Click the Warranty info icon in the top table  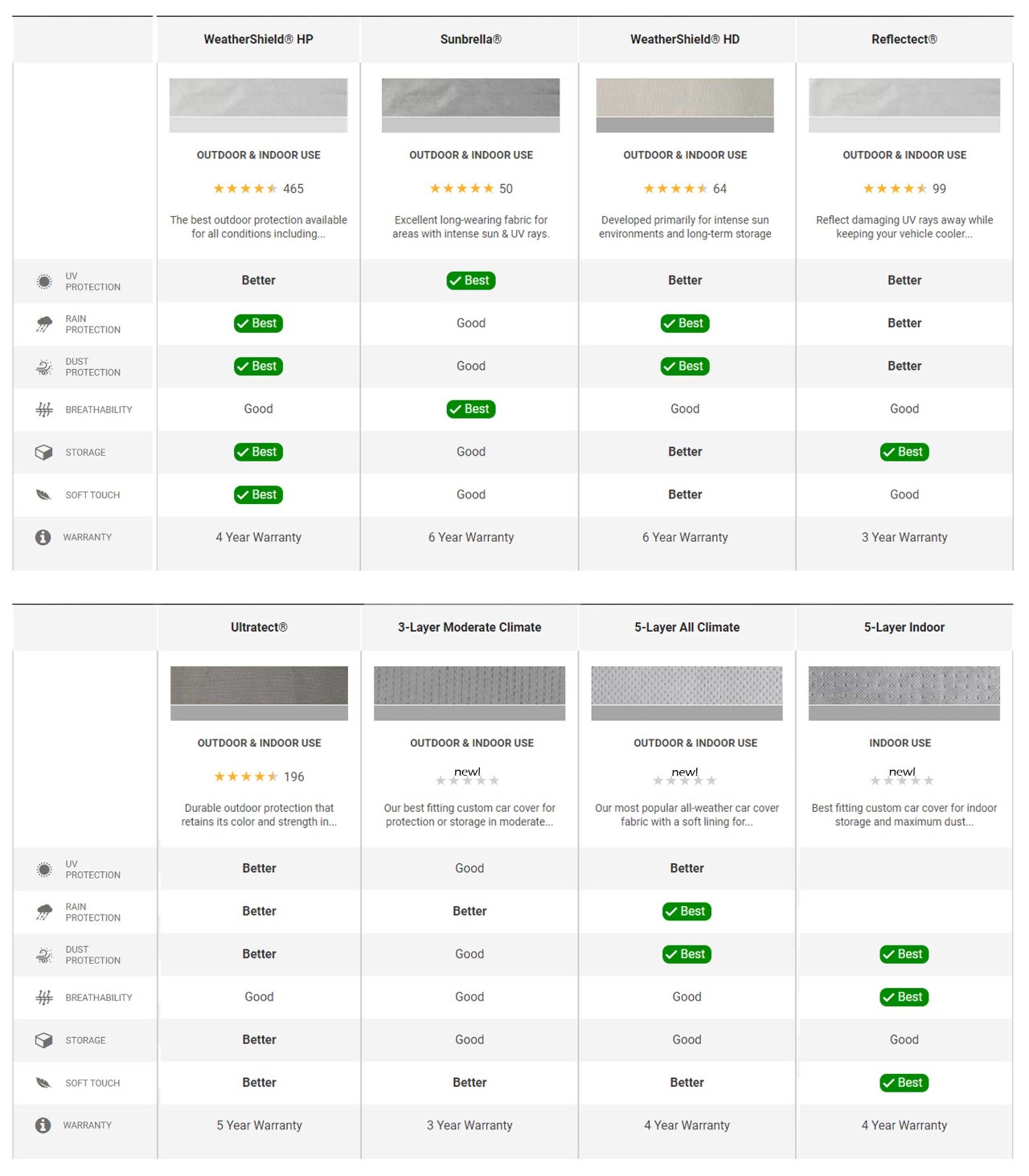[x=43, y=537]
